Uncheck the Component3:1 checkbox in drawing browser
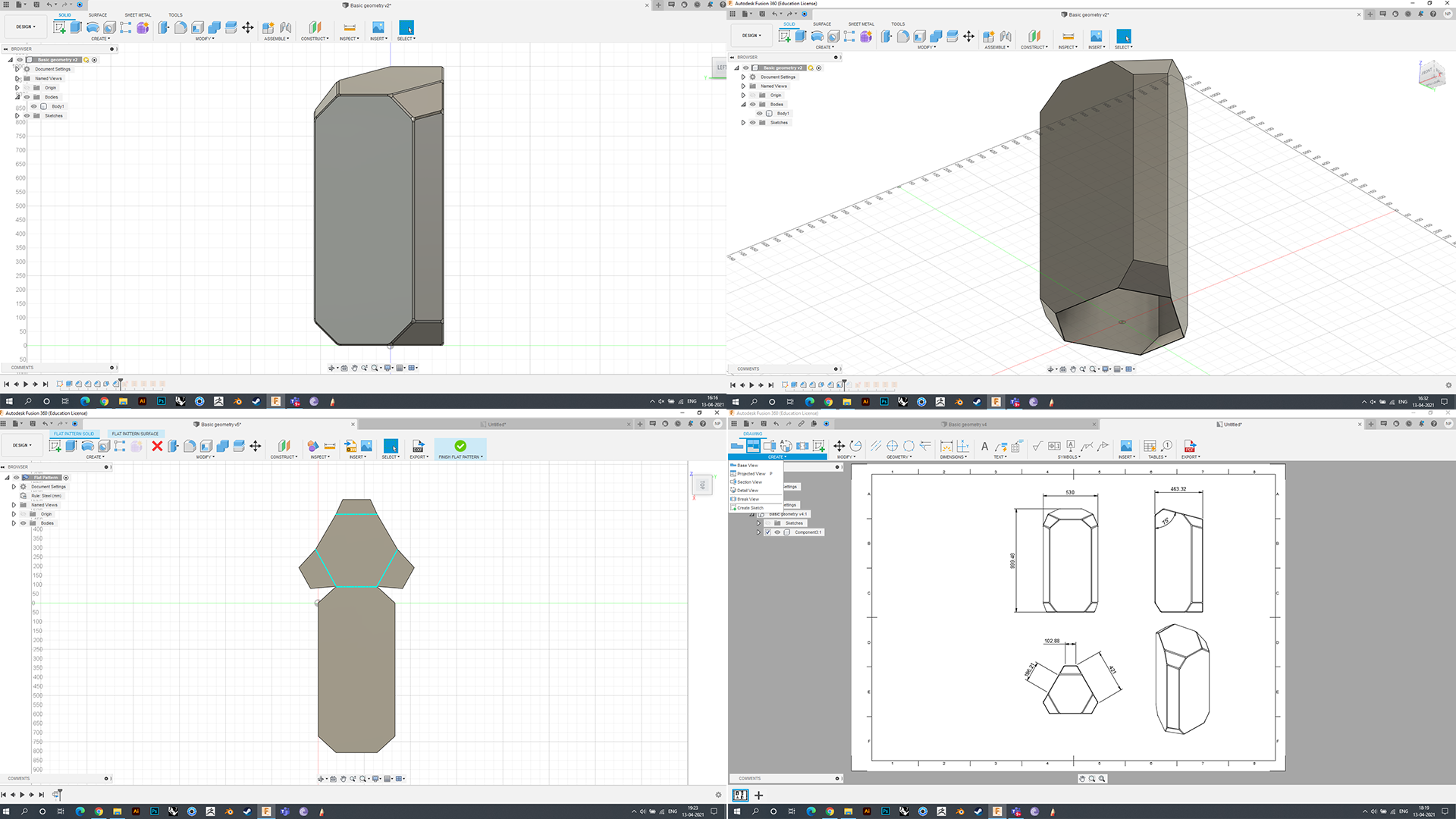This screenshot has width=1456, height=819. [x=767, y=532]
